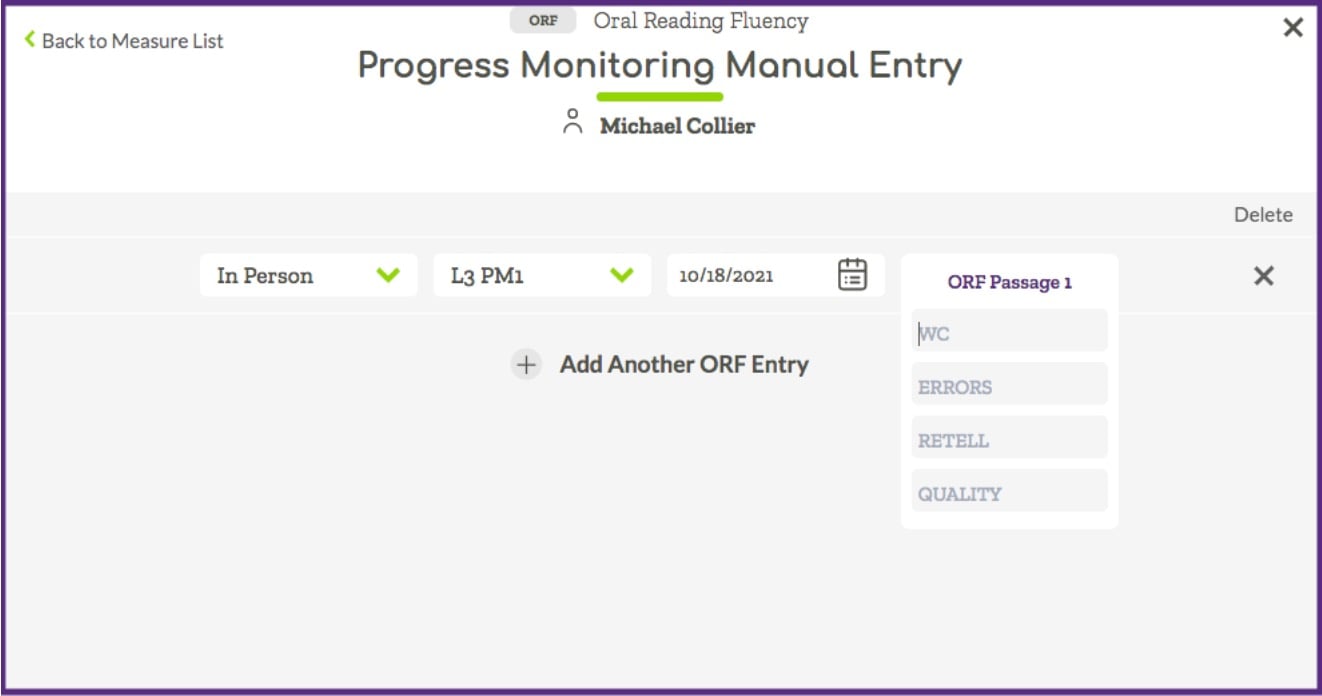
Task: Select the Oral Reading Fluency title
Action: pyautogui.click(x=700, y=20)
